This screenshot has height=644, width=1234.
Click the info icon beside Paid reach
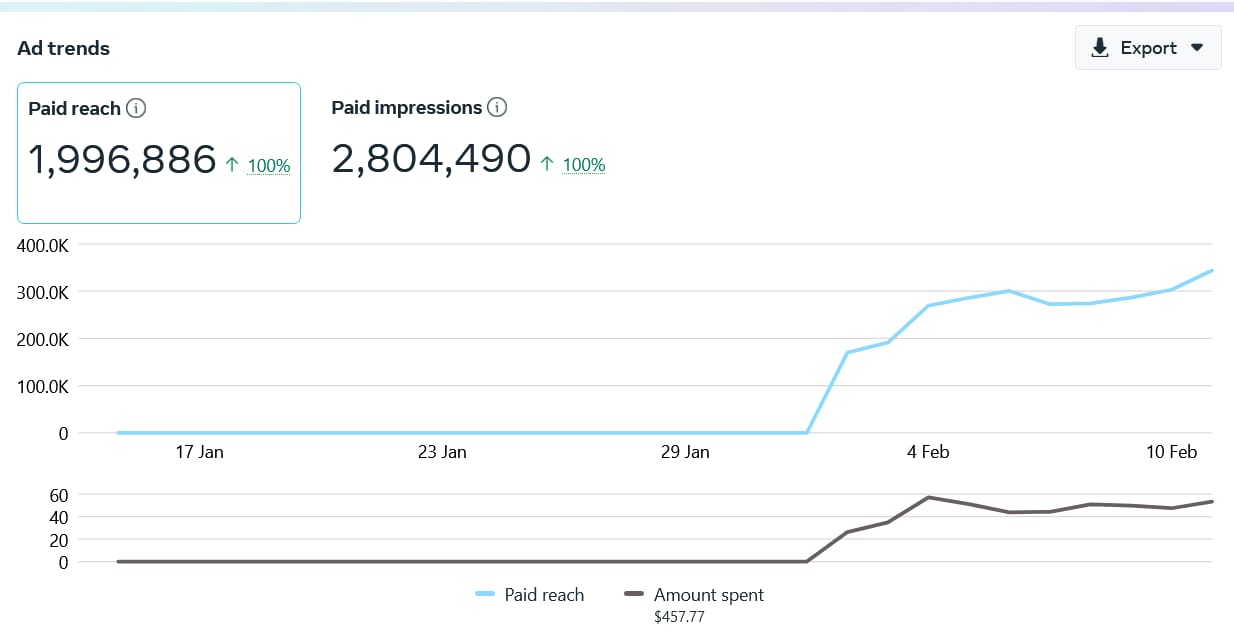(x=137, y=108)
